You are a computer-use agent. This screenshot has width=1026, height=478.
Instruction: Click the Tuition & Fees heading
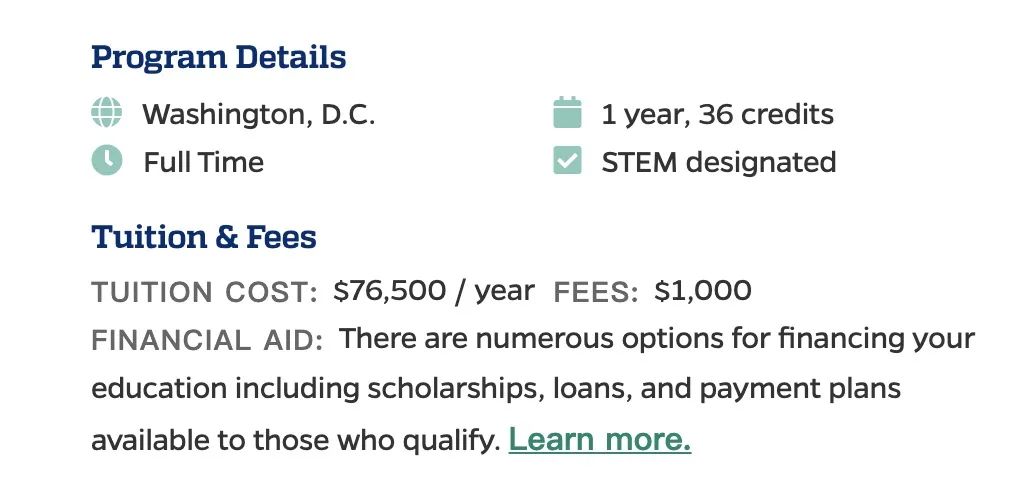coord(203,238)
